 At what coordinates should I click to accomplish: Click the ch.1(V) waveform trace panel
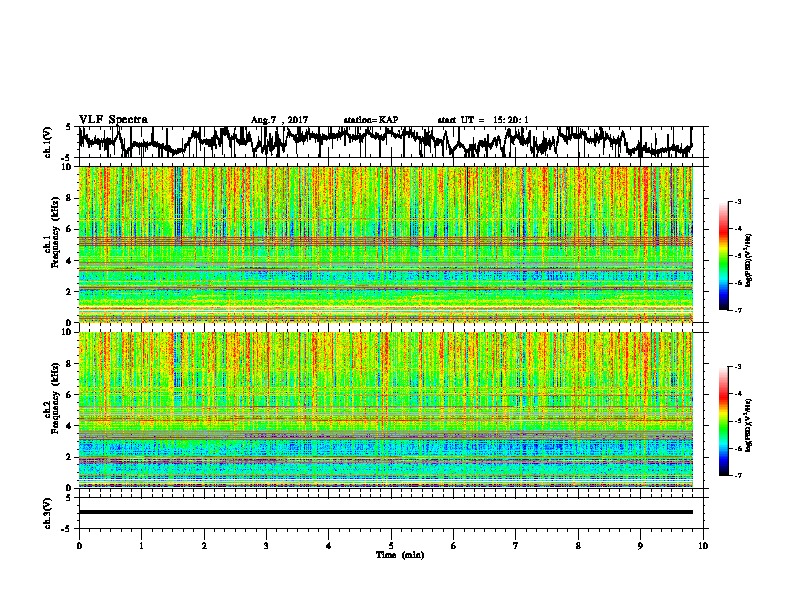(x=393, y=142)
